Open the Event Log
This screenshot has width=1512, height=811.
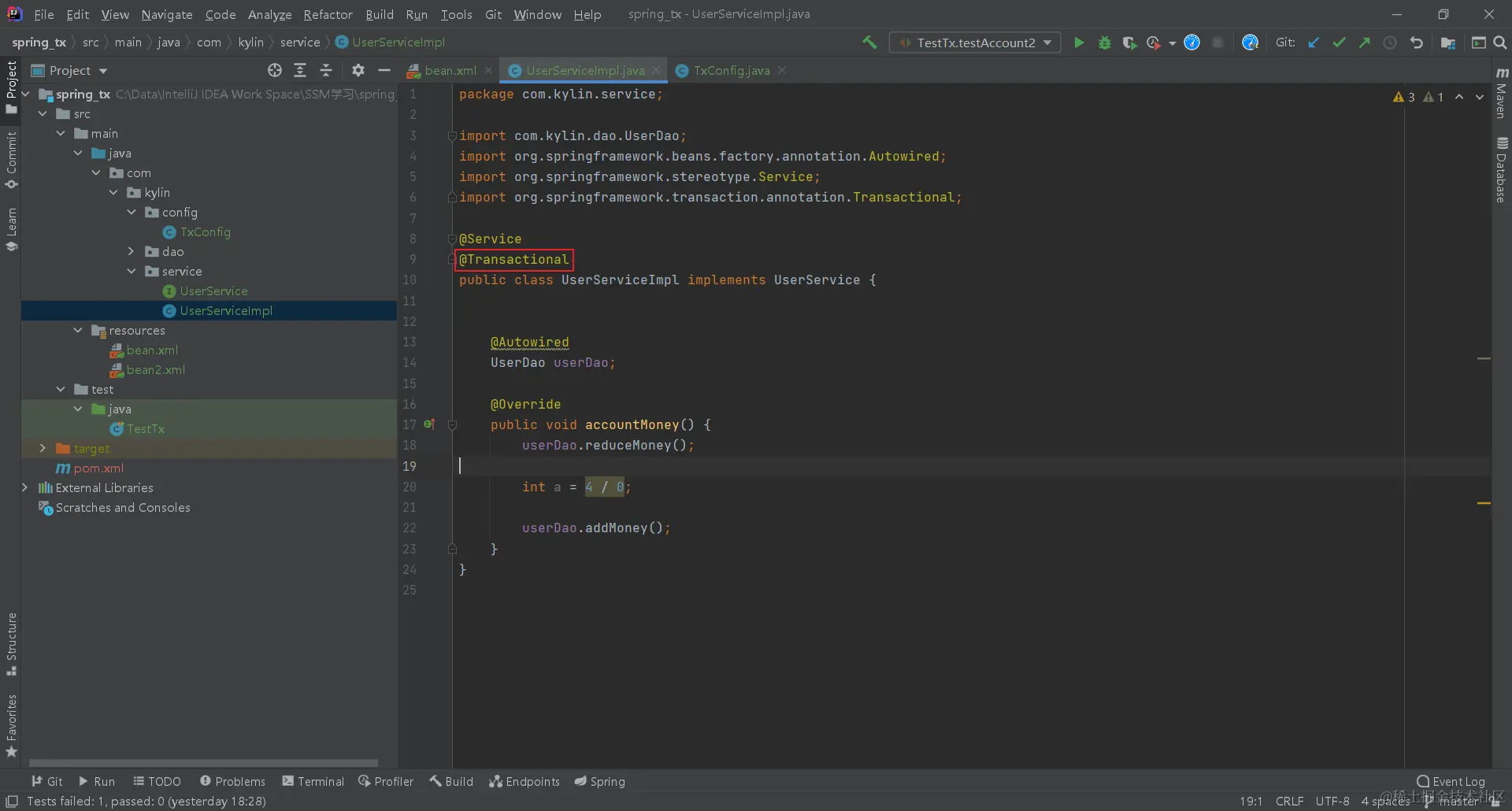pos(1451,781)
